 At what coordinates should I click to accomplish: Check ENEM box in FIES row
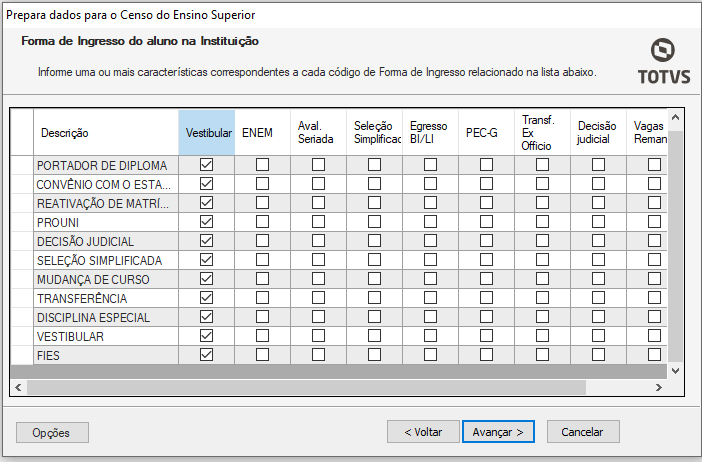(x=262, y=355)
